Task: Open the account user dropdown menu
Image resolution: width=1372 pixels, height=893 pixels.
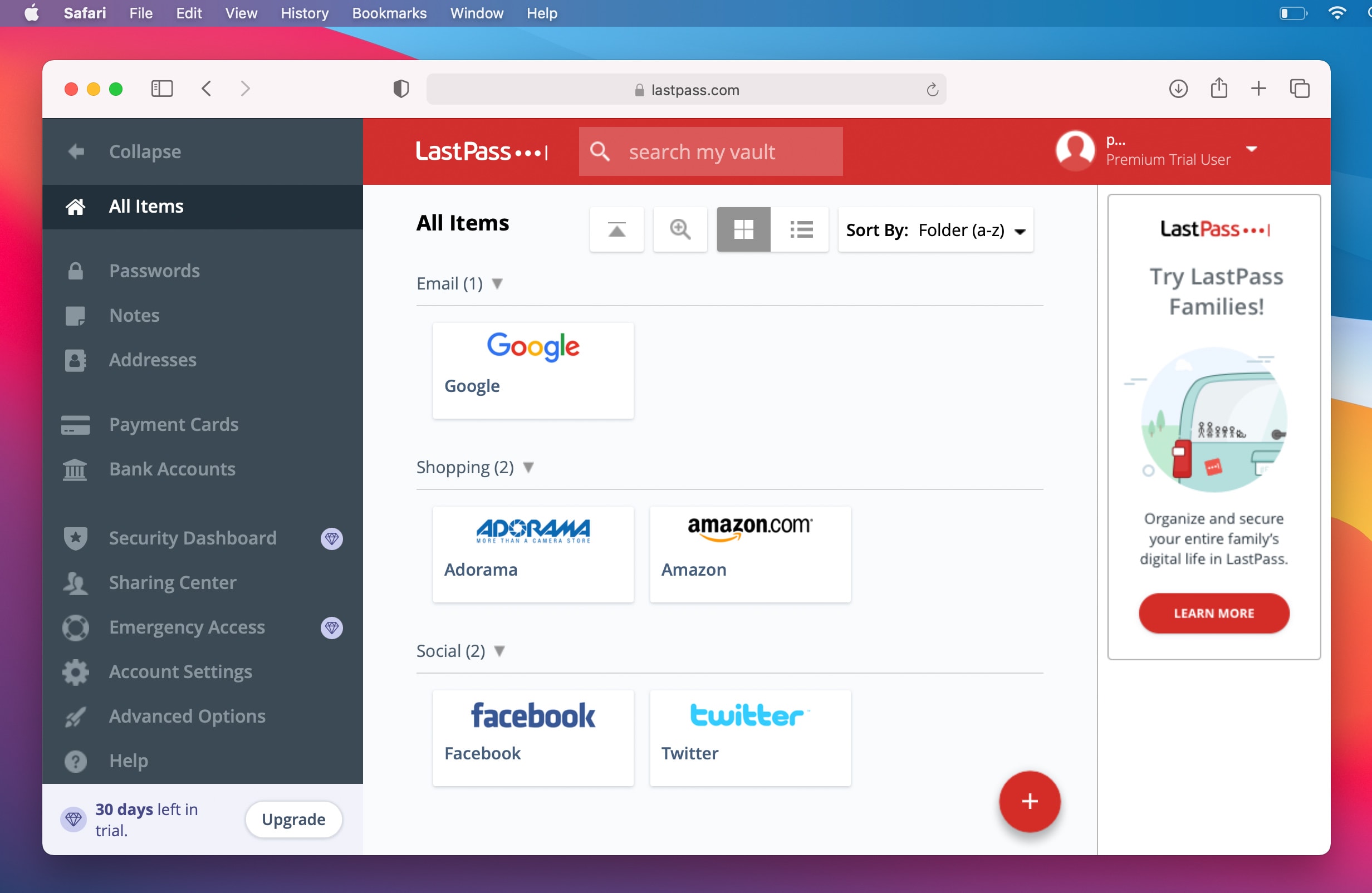Action: (1251, 149)
